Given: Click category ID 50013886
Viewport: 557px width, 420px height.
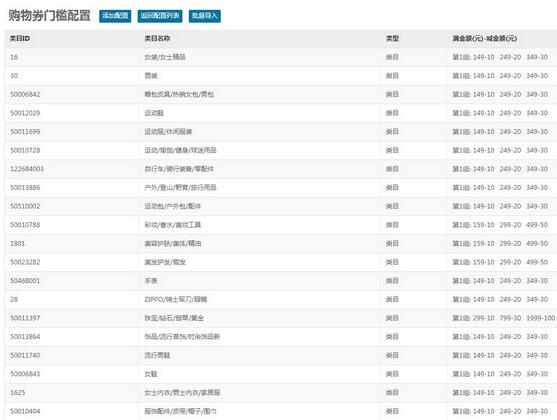Looking at the screenshot, I should pos(25,188).
